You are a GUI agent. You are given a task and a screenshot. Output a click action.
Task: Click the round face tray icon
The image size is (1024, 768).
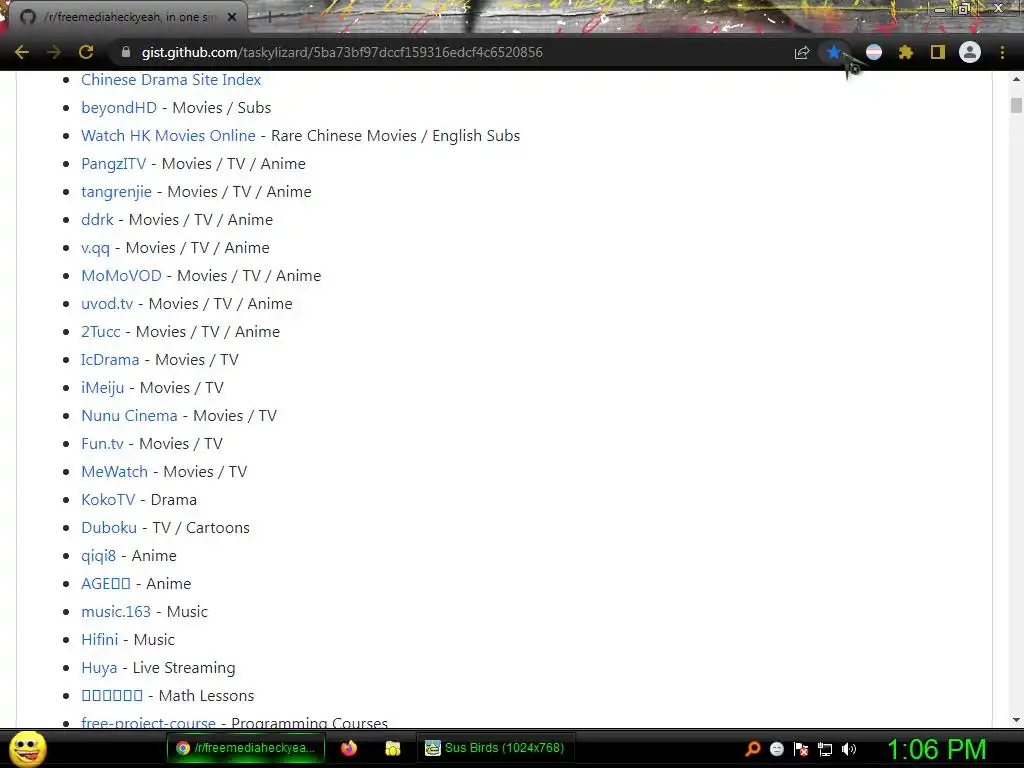(776, 749)
